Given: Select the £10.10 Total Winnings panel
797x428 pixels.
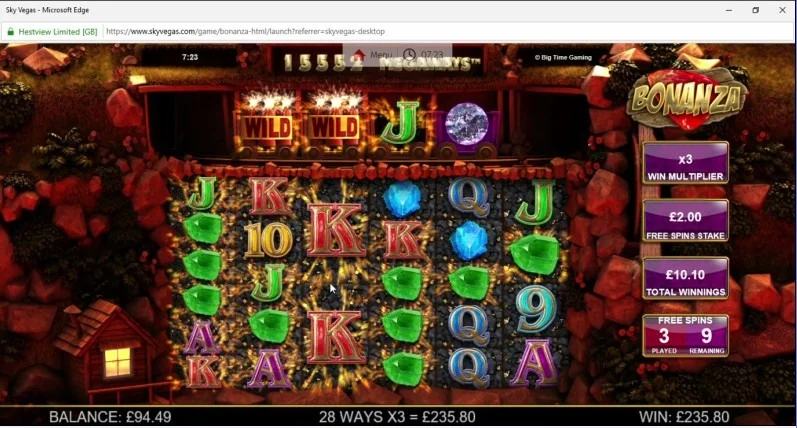Looking at the screenshot, I should 685,278.
